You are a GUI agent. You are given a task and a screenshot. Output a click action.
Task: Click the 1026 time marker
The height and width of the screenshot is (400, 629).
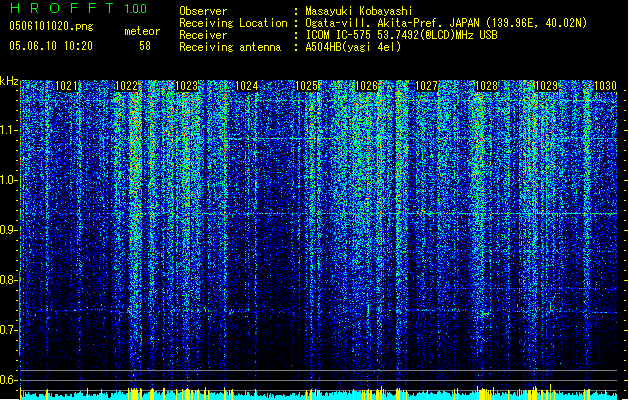367,86
